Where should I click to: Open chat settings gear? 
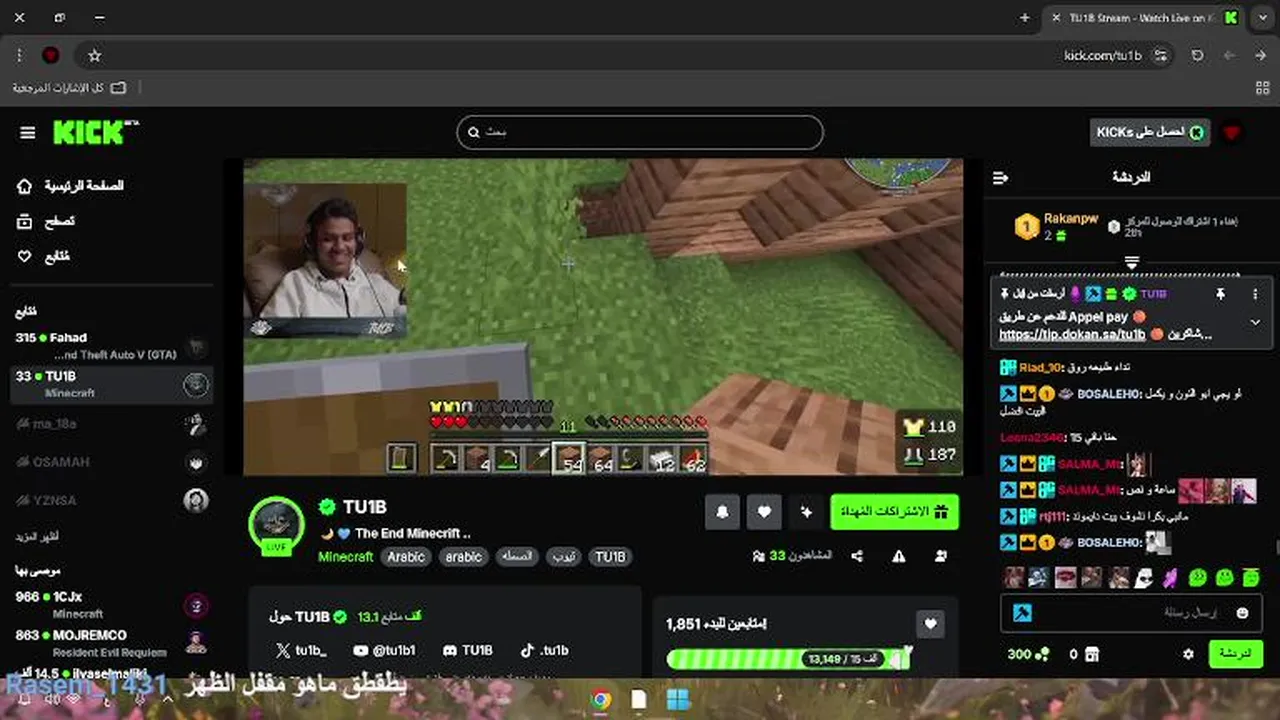click(x=1188, y=654)
